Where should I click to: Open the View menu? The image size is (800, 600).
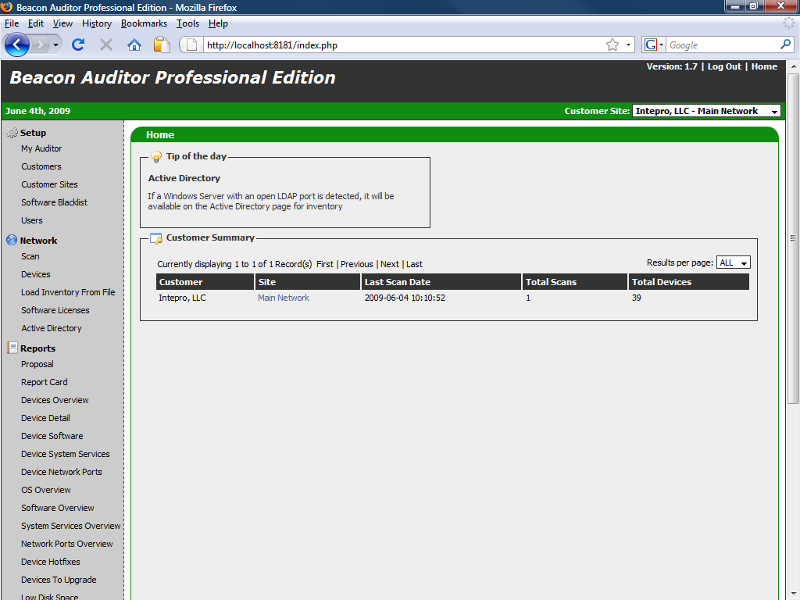click(x=63, y=23)
